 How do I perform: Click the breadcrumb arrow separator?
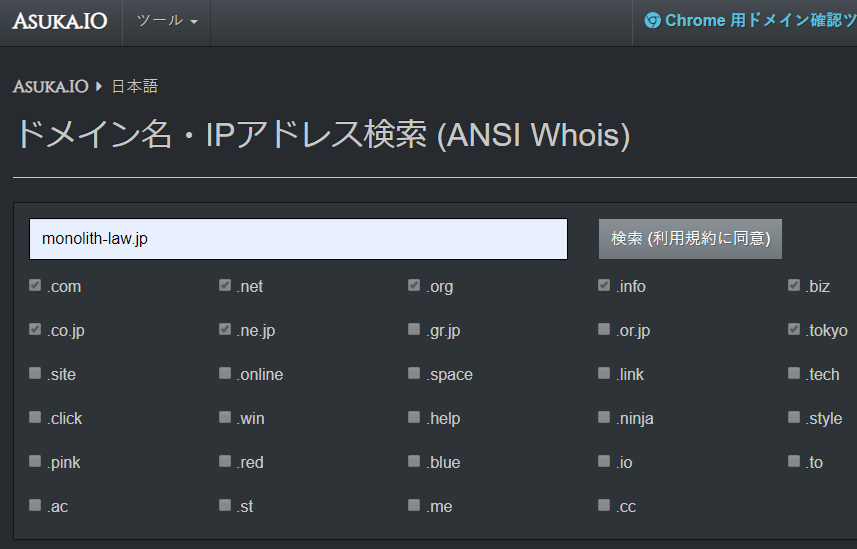99,86
